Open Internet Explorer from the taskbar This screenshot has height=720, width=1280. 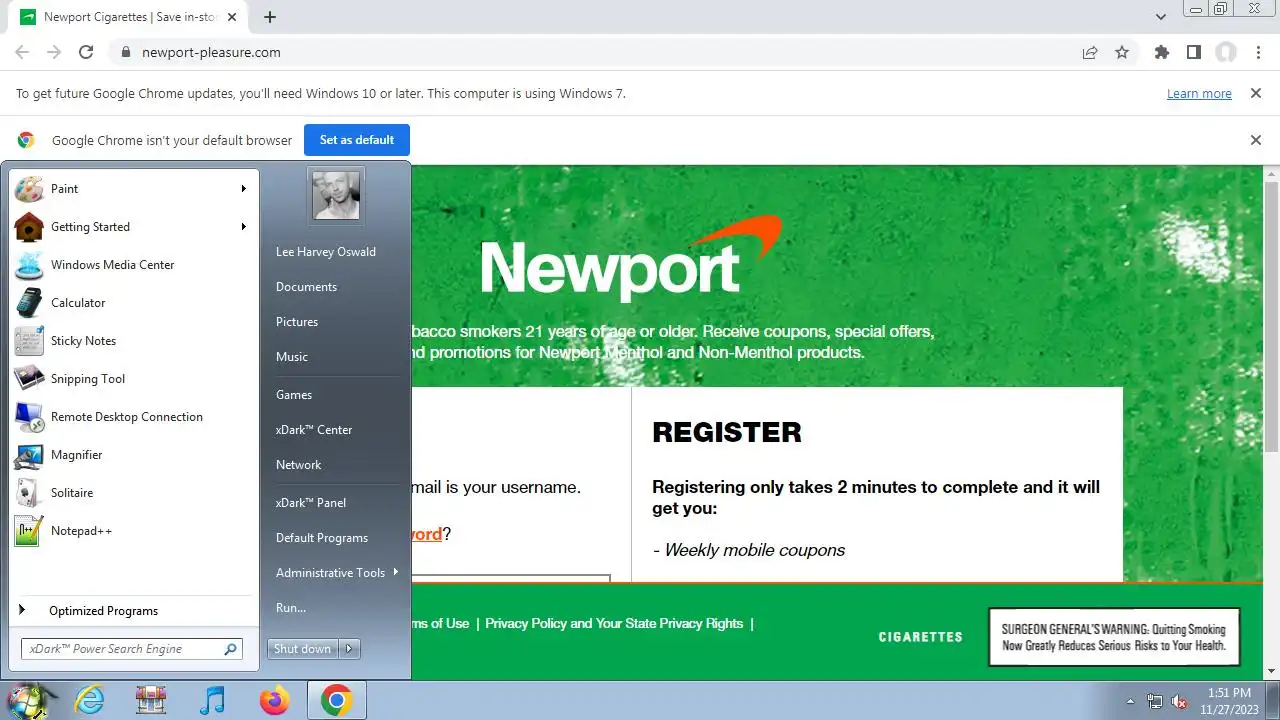[90, 700]
